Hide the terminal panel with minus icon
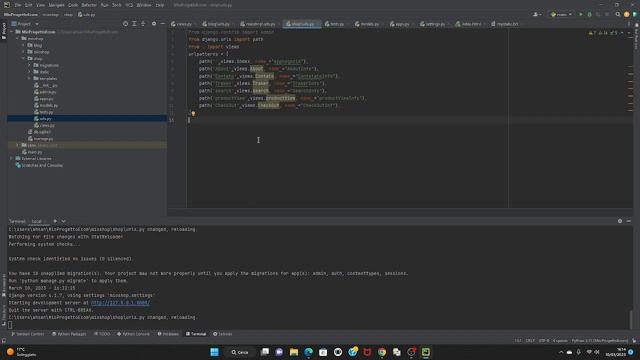Screen dimensions: 640x360 [x=629, y=221]
